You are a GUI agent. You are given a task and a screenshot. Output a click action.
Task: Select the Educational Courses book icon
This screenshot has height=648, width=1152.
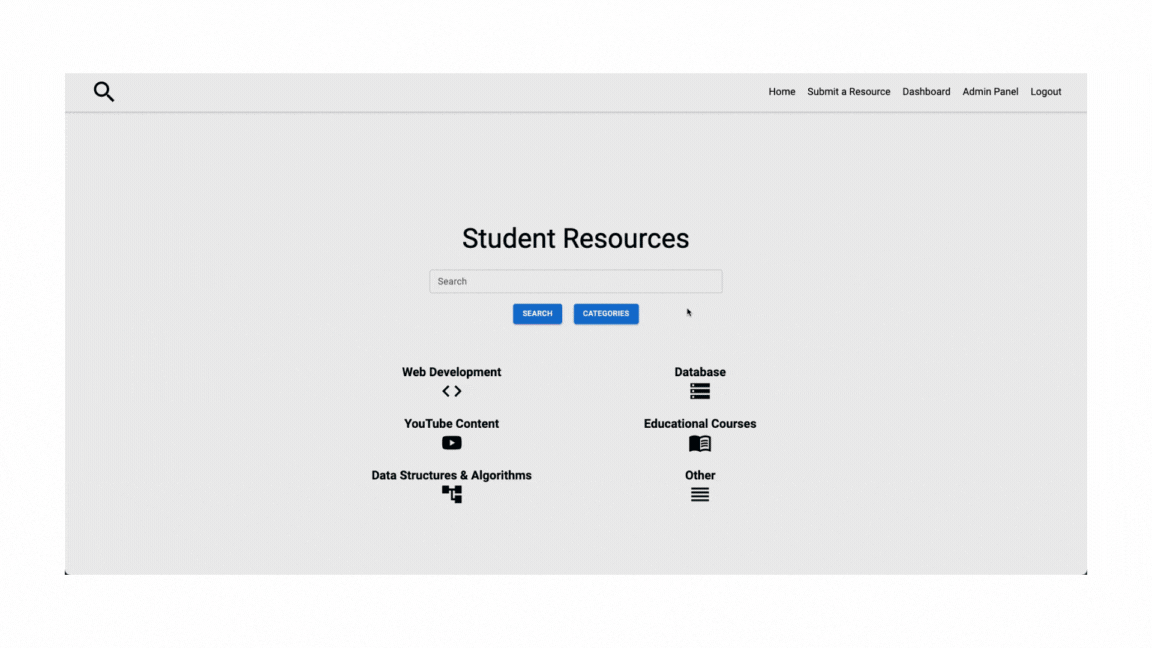[700, 443]
